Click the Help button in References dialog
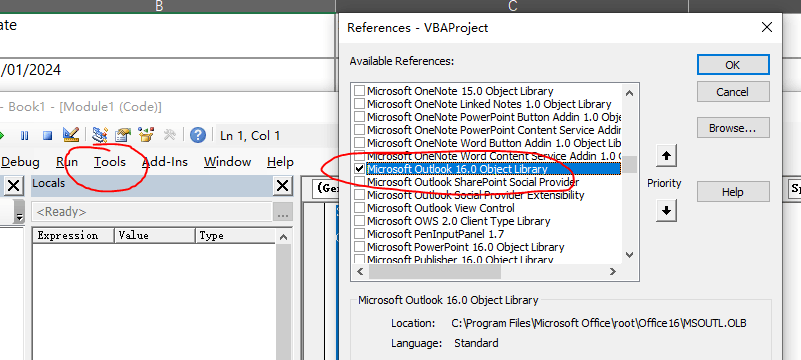Image resolution: width=801 pixels, height=360 pixels. tap(733, 192)
